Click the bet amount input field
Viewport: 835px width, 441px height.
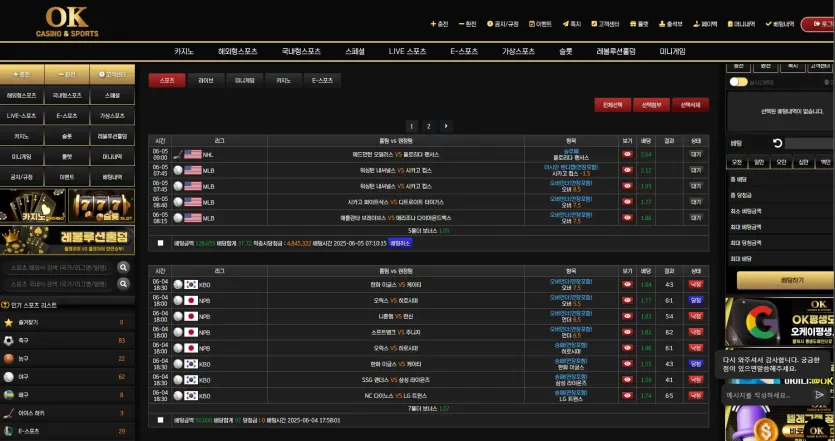(x=810, y=143)
